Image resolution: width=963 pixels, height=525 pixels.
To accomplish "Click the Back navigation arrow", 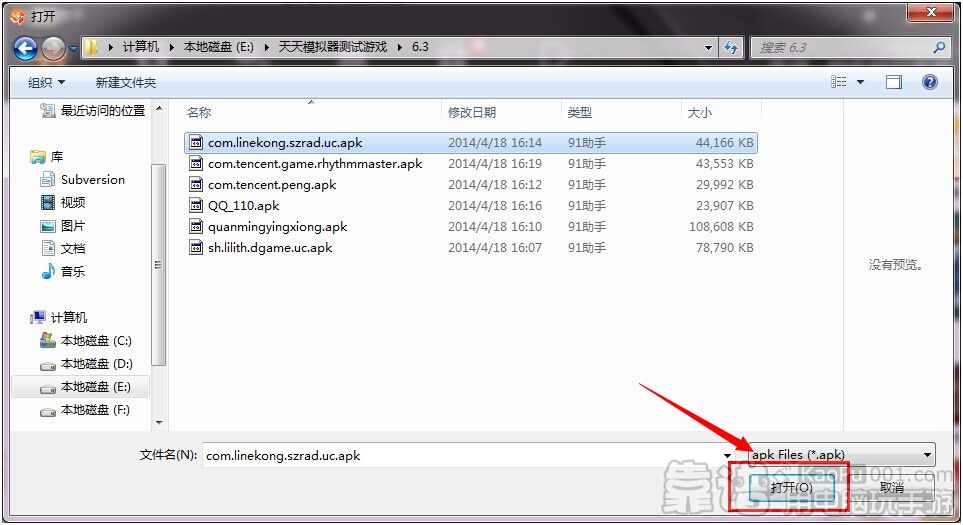I will tap(25, 48).
